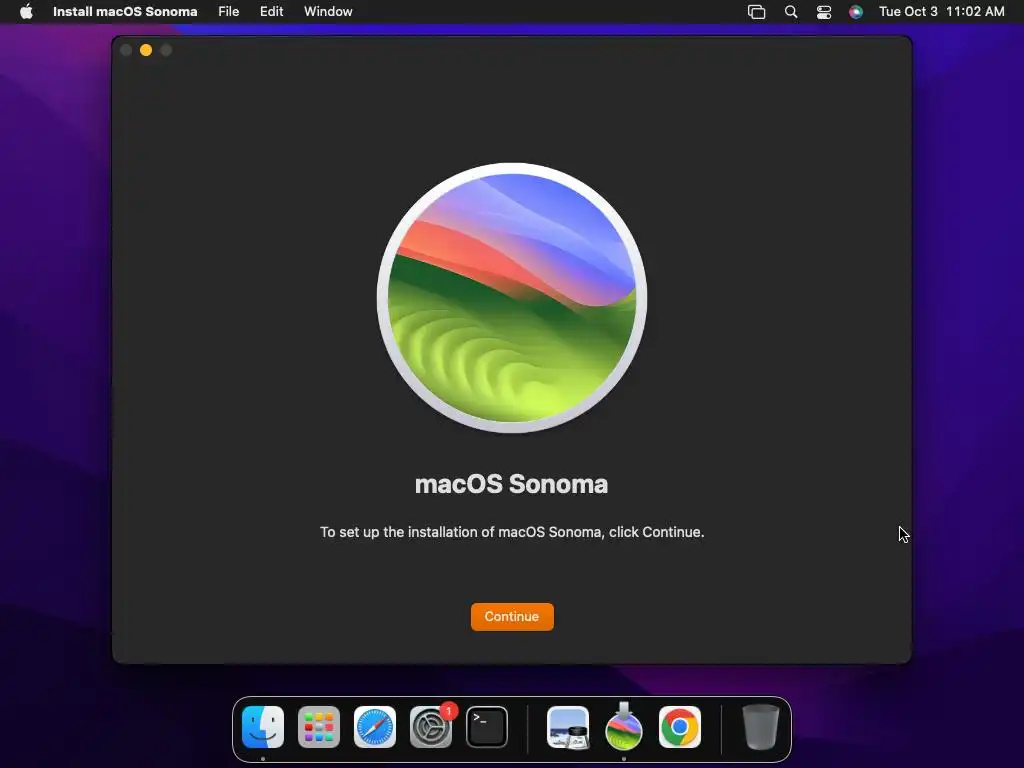This screenshot has width=1024, height=768.
Task: Click the Stage Manager windows icon in menu bar
Action: [x=756, y=12]
